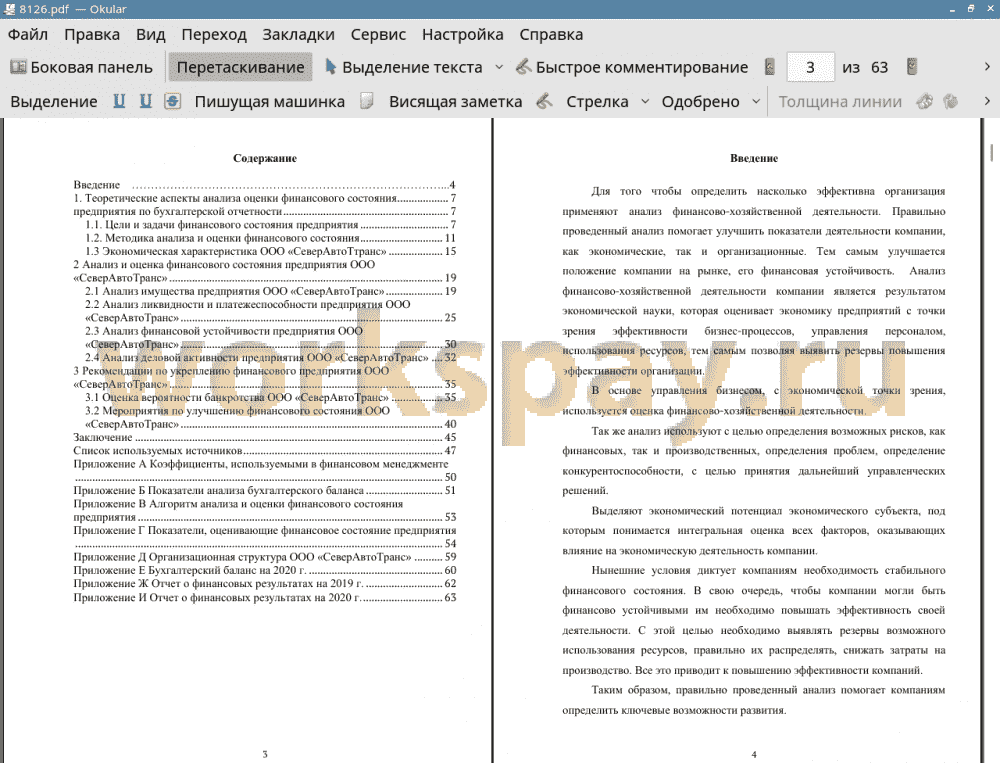The image size is (1000, 763).
Task: Click contents entry 1.2. Методика анализа
Action: (x=270, y=238)
